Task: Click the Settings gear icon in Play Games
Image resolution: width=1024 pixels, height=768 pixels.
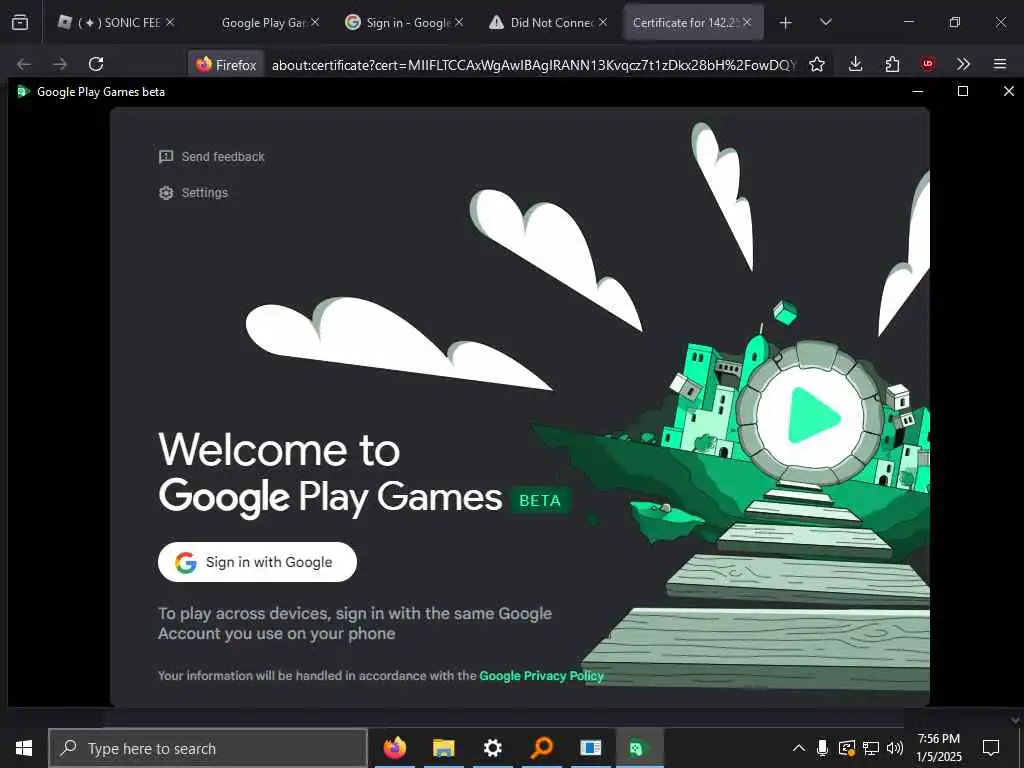Action: tap(166, 193)
